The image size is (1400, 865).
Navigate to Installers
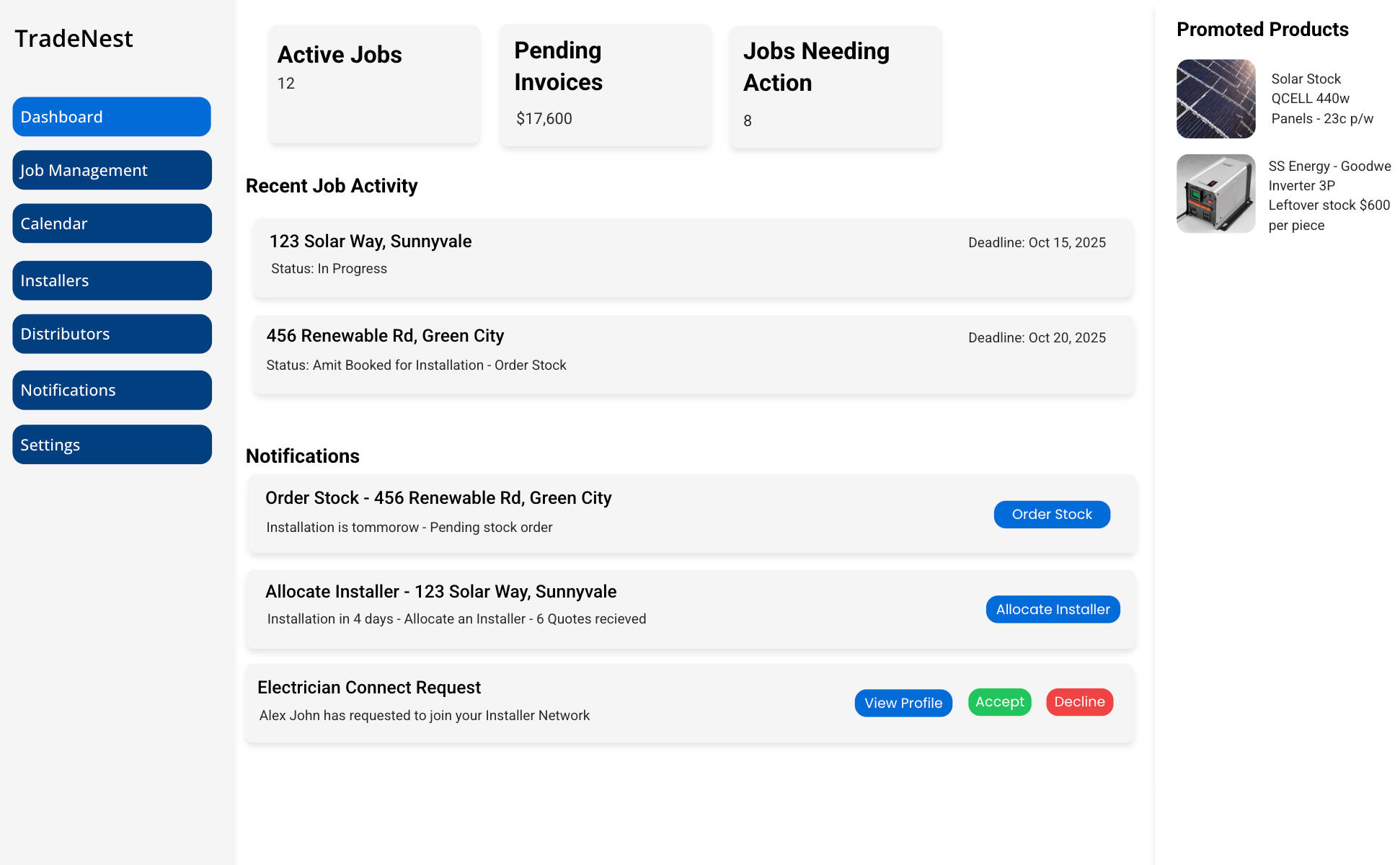tap(112, 280)
